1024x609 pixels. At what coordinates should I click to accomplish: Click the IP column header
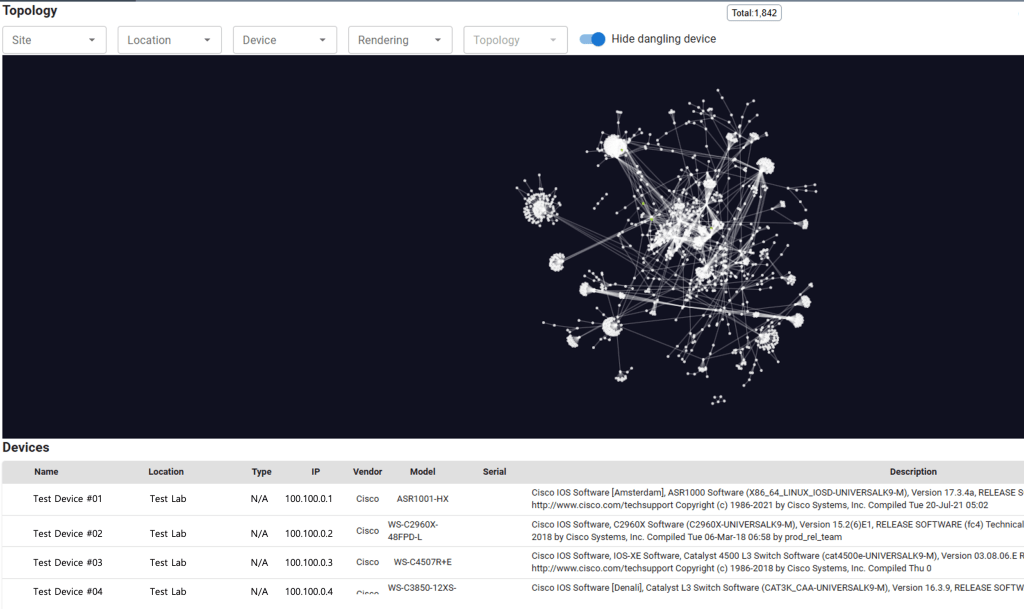pyautogui.click(x=315, y=472)
